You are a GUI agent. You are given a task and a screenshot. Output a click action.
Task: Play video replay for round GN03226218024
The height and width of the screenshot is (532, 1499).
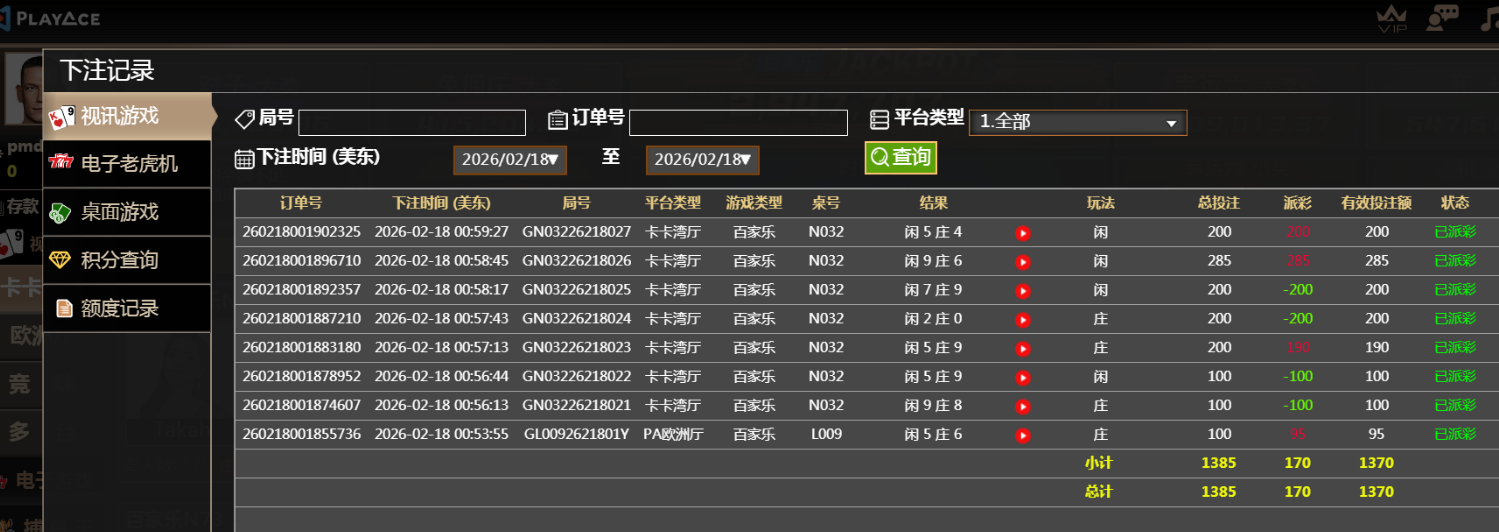pyautogui.click(x=1023, y=320)
